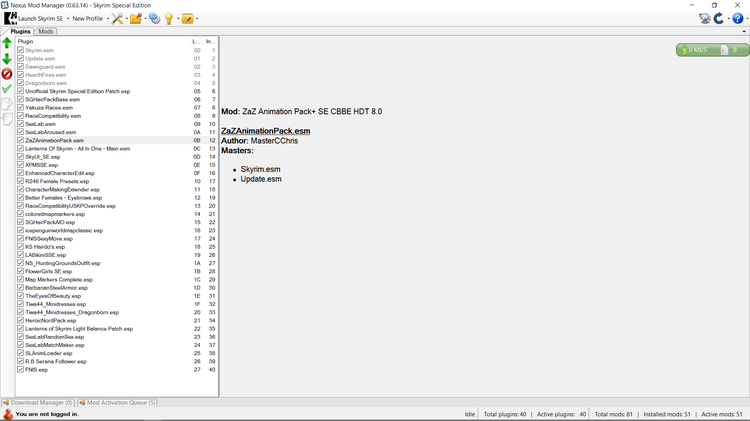Open the Tools icon dropdown arrow
This screenshot has width=750, height=421.
126,19
